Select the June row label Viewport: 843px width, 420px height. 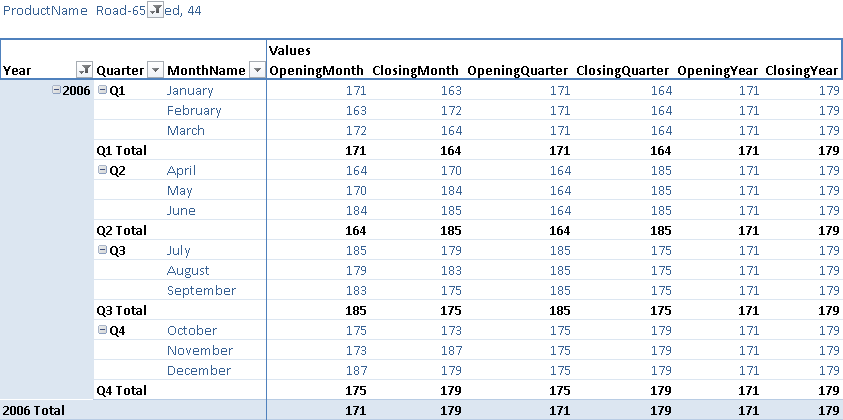pyautogui.click(x=181, y=210)
